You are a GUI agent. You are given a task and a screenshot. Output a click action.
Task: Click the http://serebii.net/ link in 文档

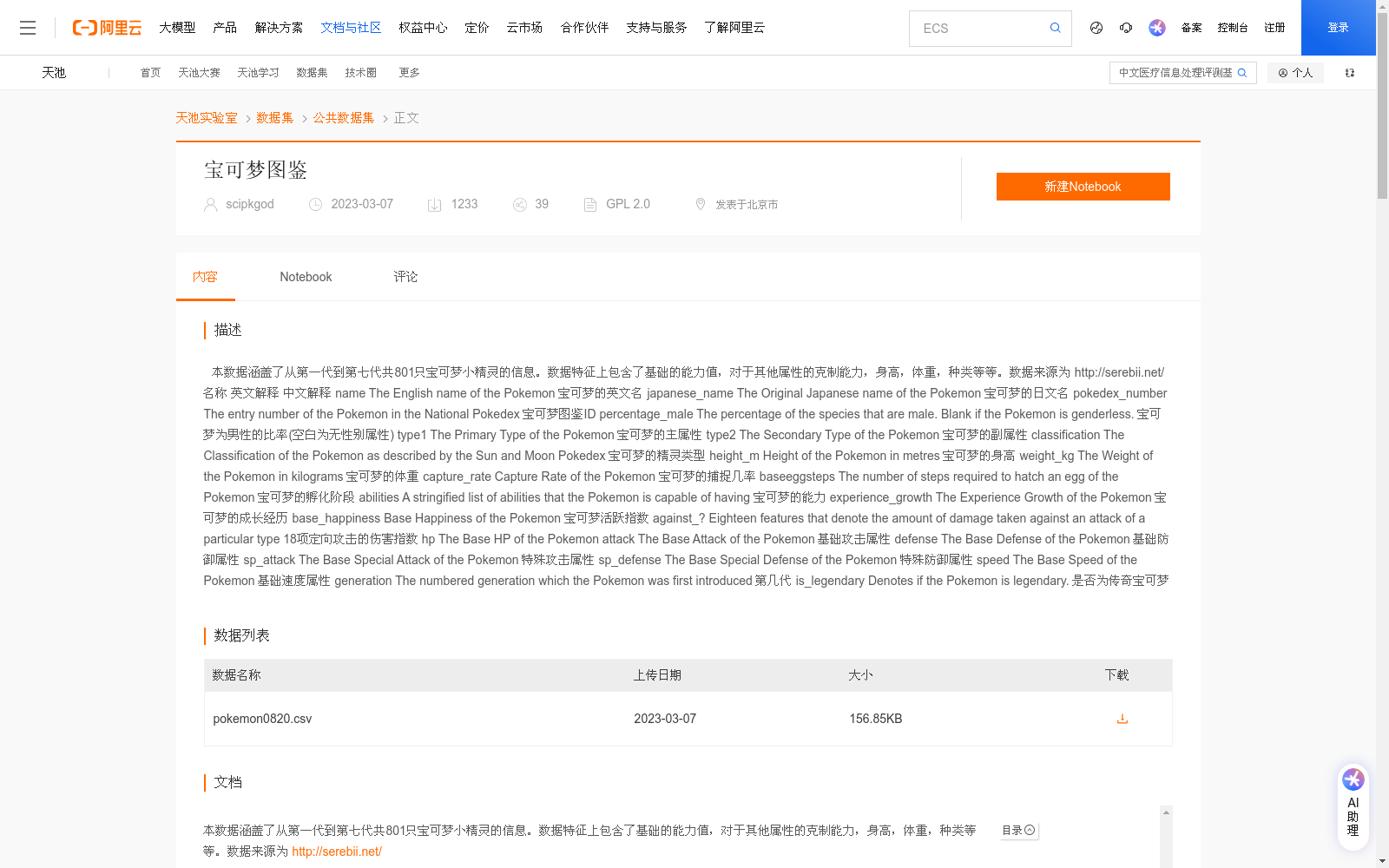pos(337,852)
